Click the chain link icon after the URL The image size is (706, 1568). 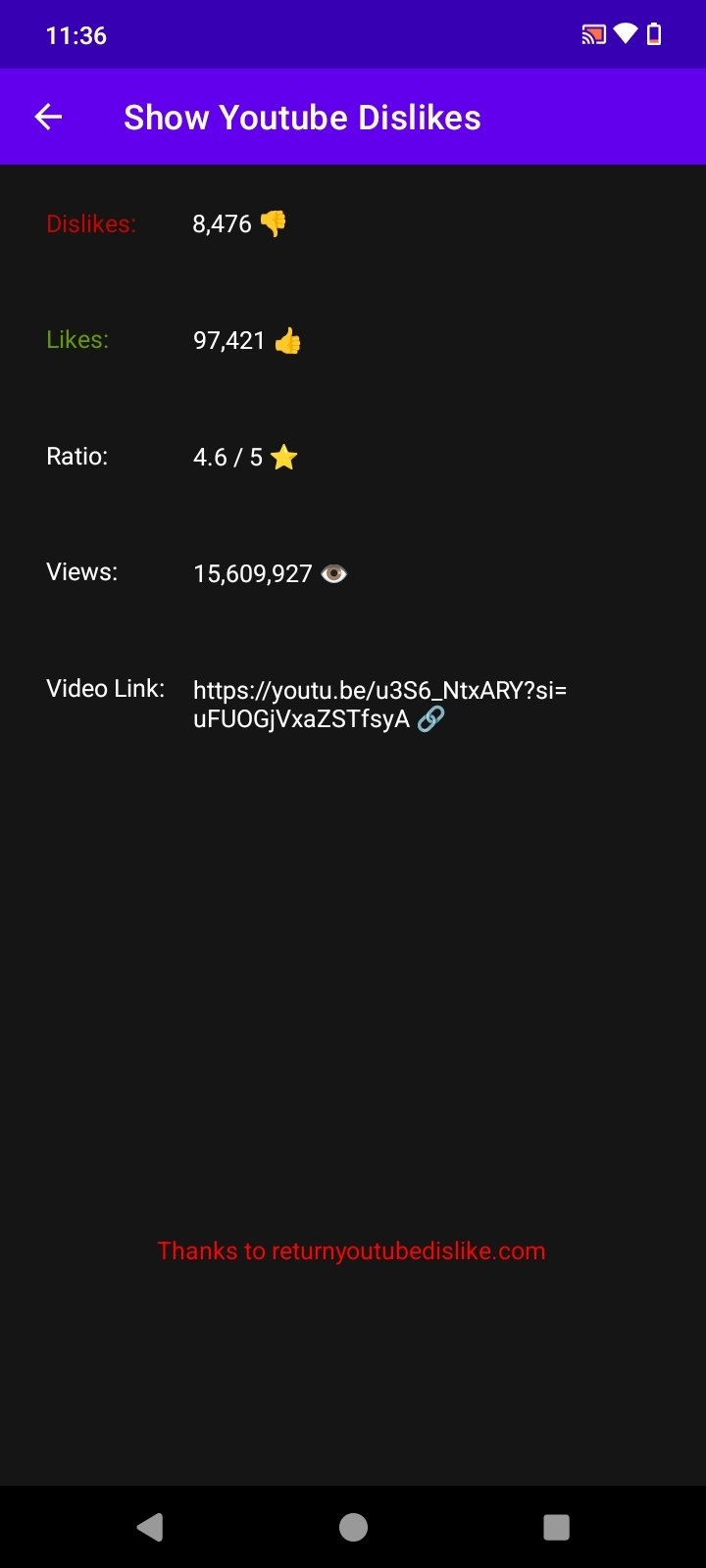coord(430,718)
